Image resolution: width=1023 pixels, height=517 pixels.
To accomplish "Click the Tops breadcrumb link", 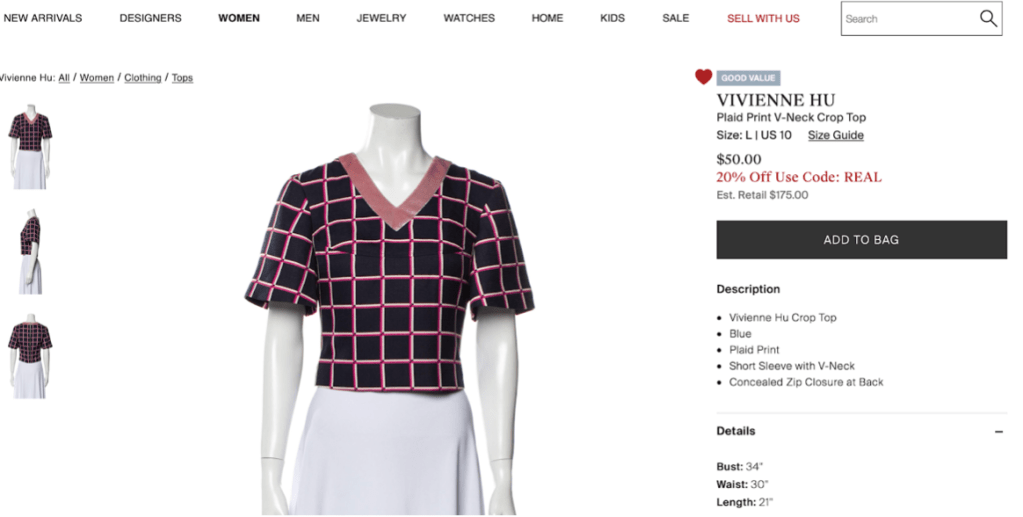I will [182, 78].
